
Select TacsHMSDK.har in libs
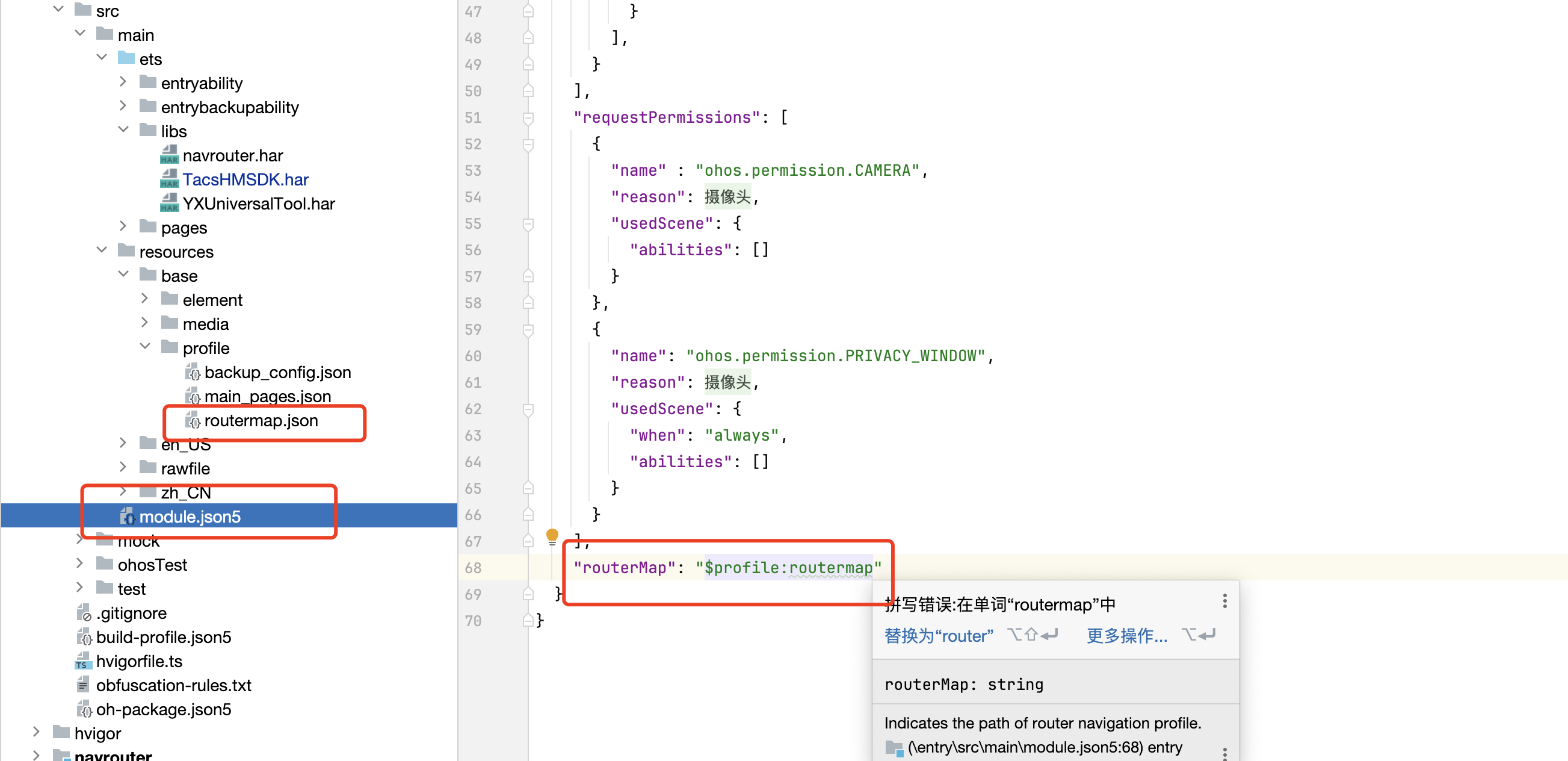[x=245, y=180]
